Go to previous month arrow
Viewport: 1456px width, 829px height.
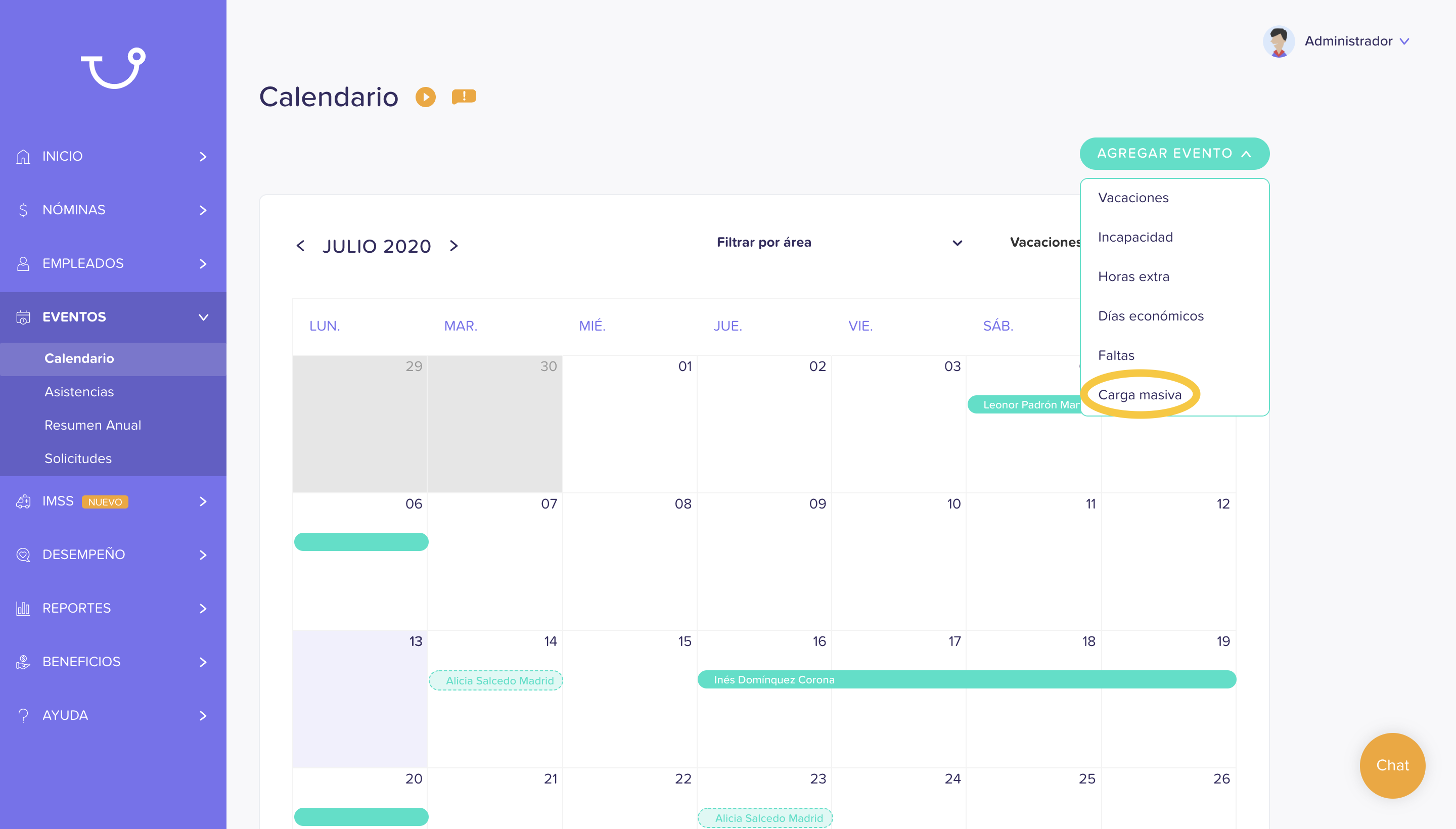pos(301,246)
